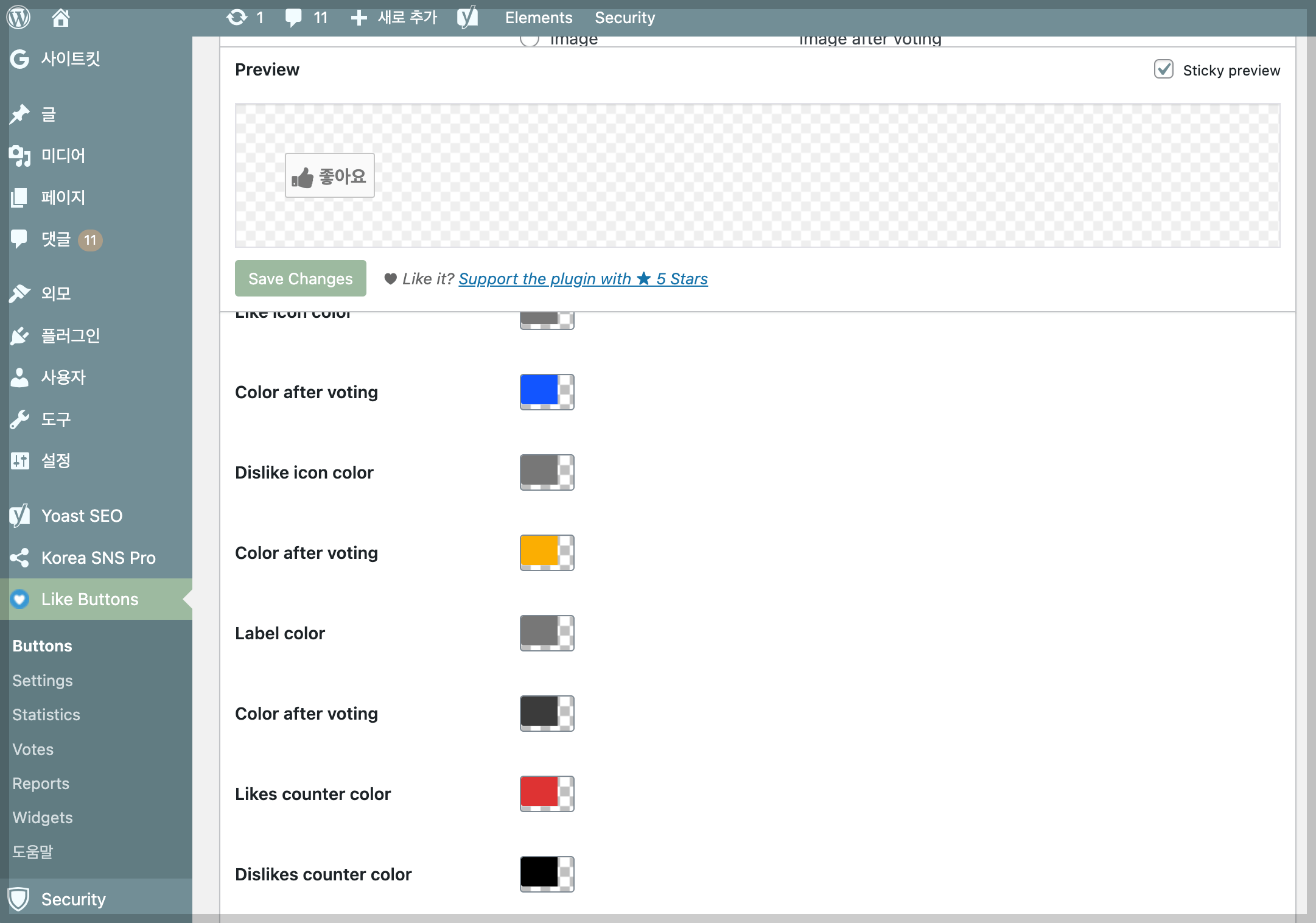Viewport: 1316px width, 923px height.
Task: Open the Support plugin 5 Stars link
Action: [583, 279]
